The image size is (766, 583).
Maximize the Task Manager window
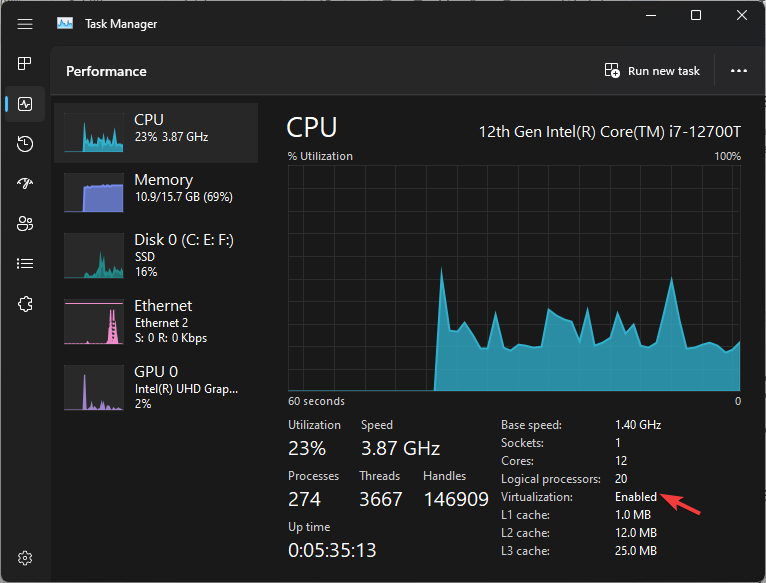(x=696, y=16)
